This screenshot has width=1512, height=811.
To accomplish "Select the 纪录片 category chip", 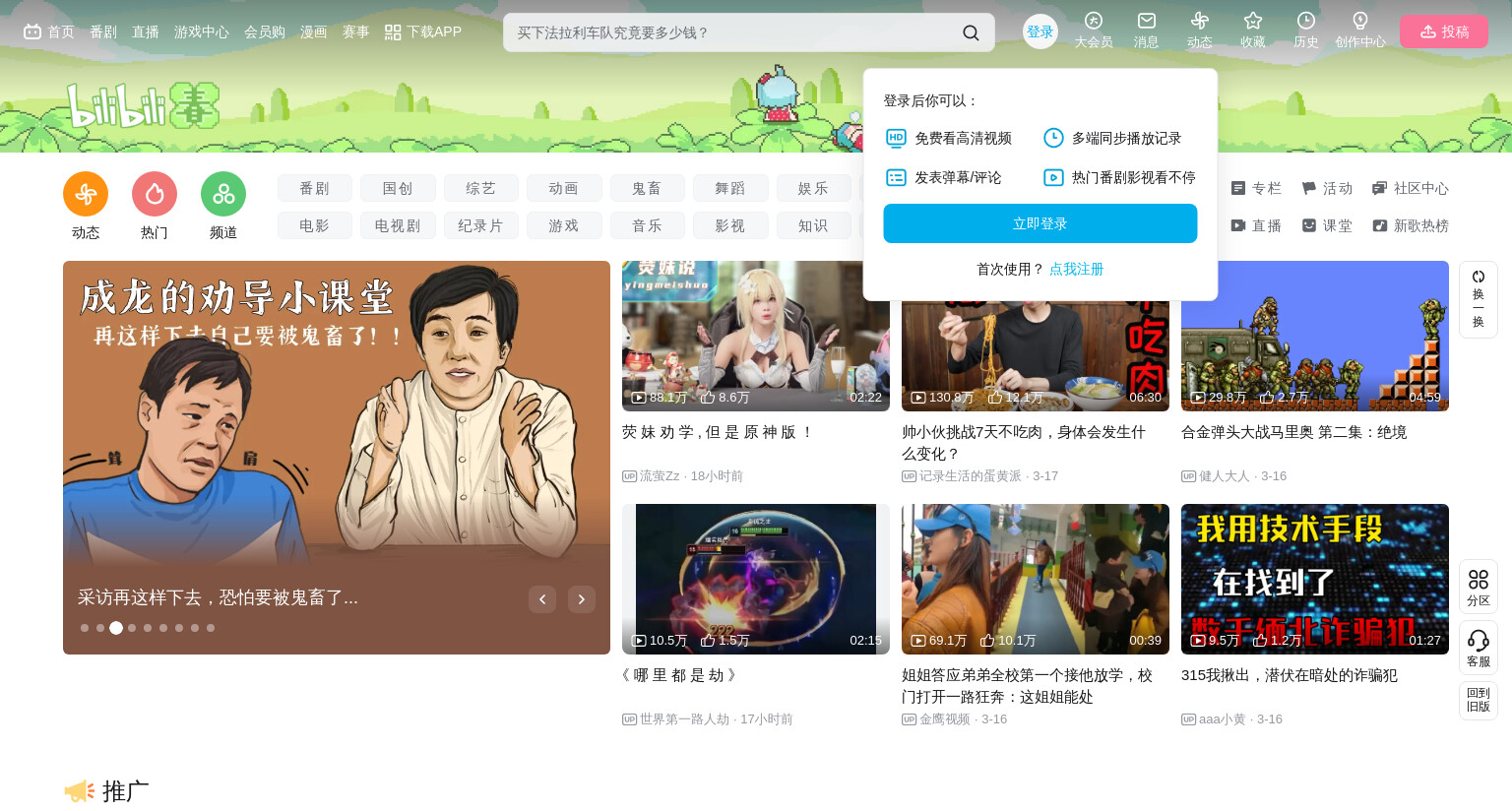I will point(481,225).
